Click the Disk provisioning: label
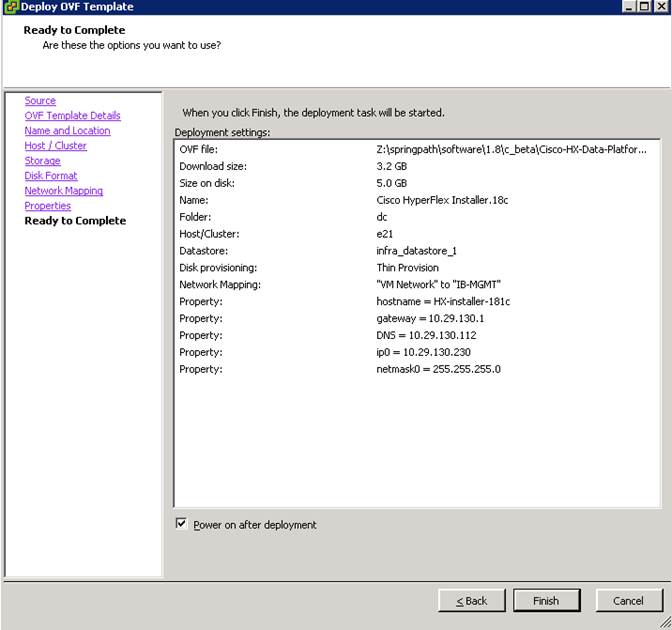 click(x=218, y=267)
